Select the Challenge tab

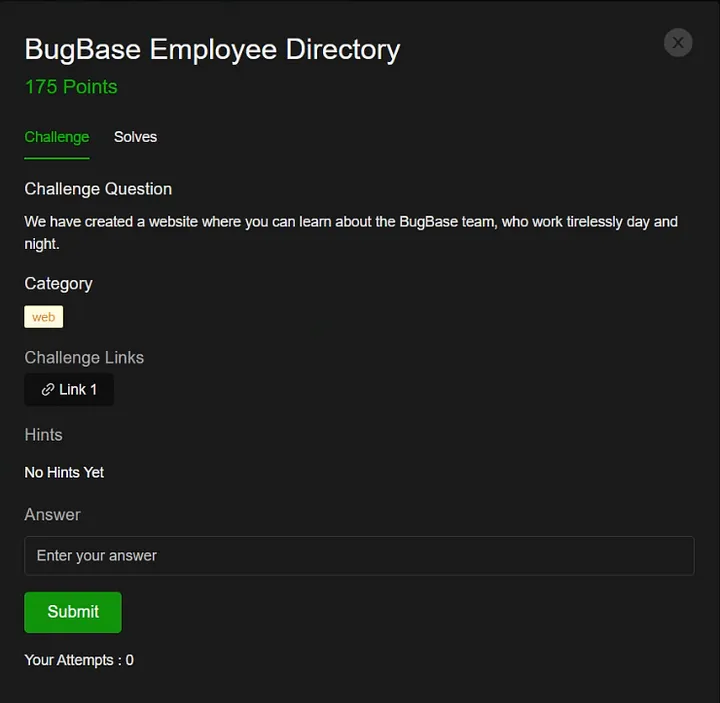click(57, 137)
